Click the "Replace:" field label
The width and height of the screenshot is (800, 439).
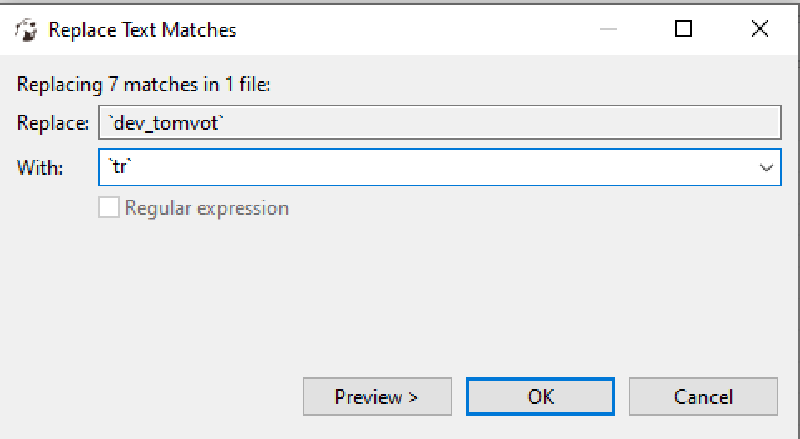coord(53,123)
